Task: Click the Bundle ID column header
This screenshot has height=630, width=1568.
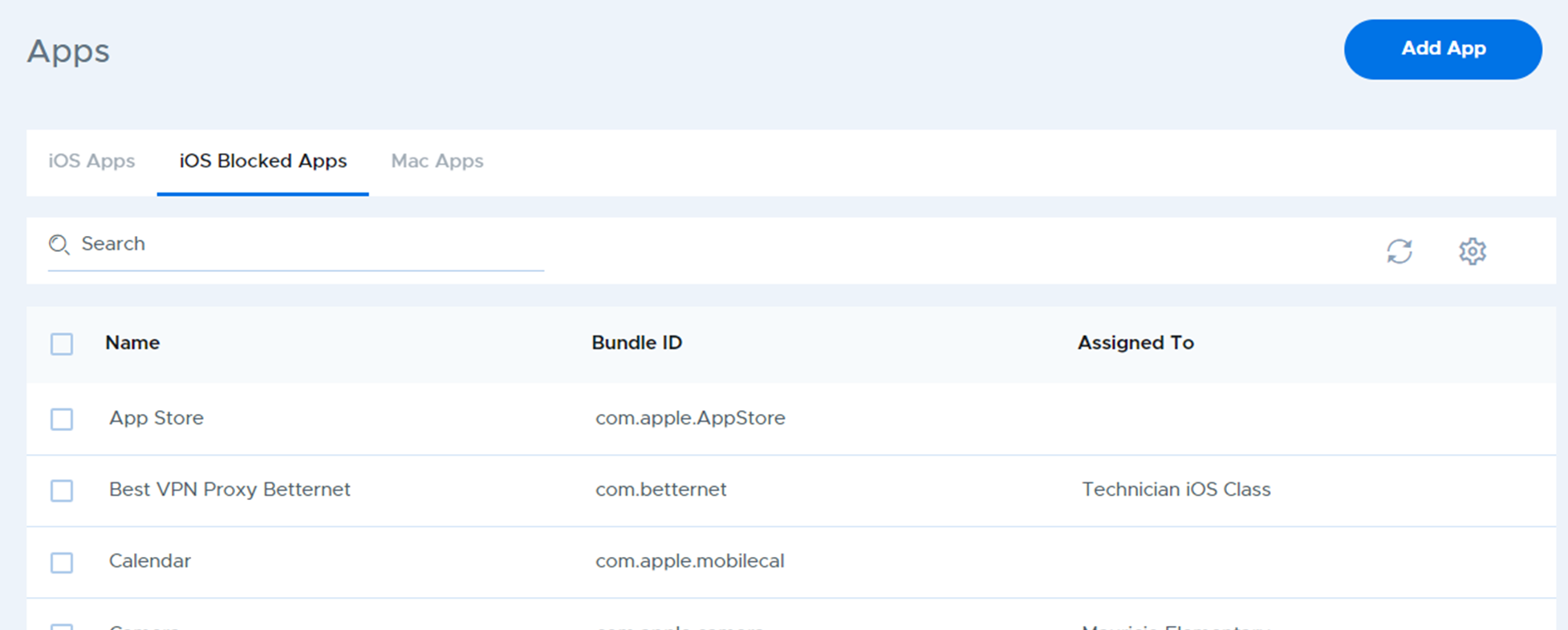Action: tap(636, 343)
